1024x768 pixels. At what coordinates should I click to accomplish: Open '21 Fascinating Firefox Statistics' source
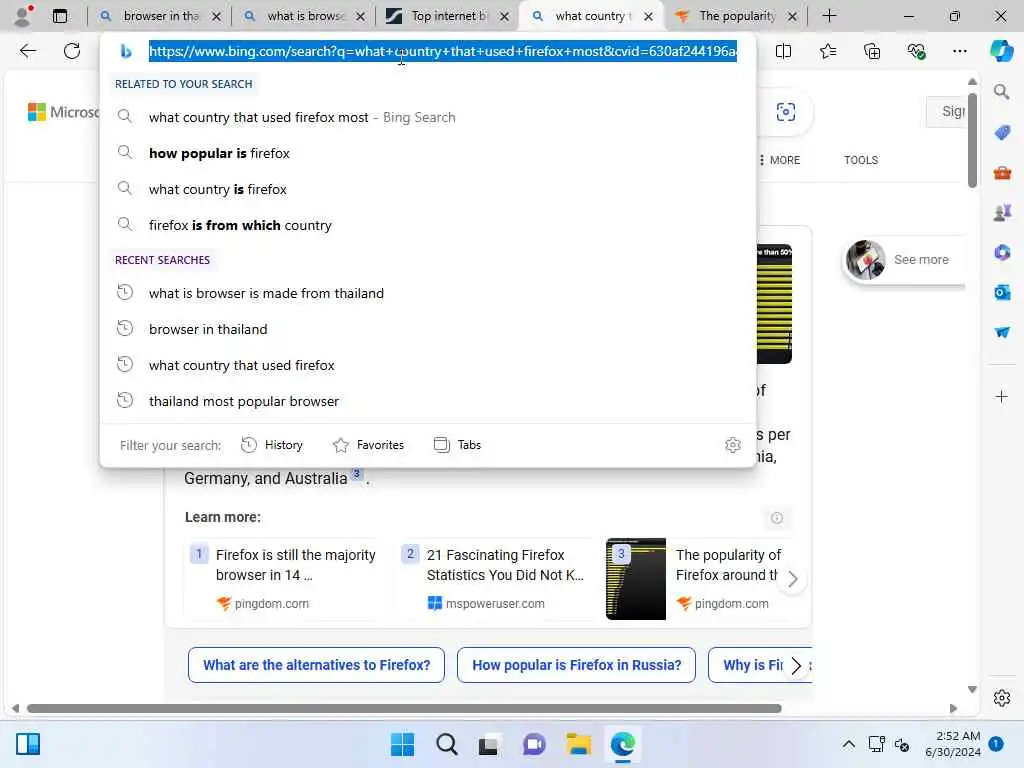tap(499, 579)
